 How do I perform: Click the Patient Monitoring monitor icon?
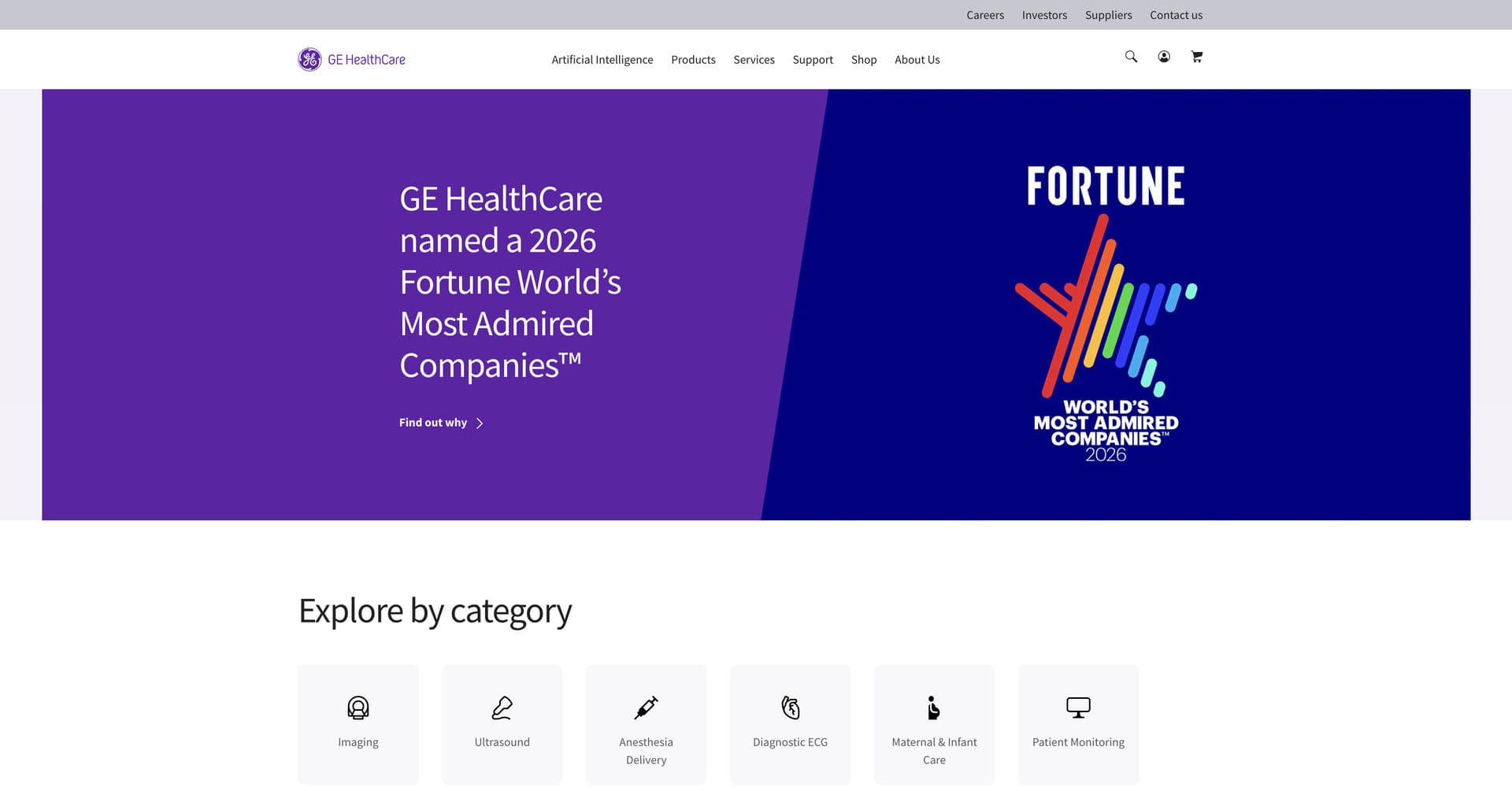coord(1077,707)
